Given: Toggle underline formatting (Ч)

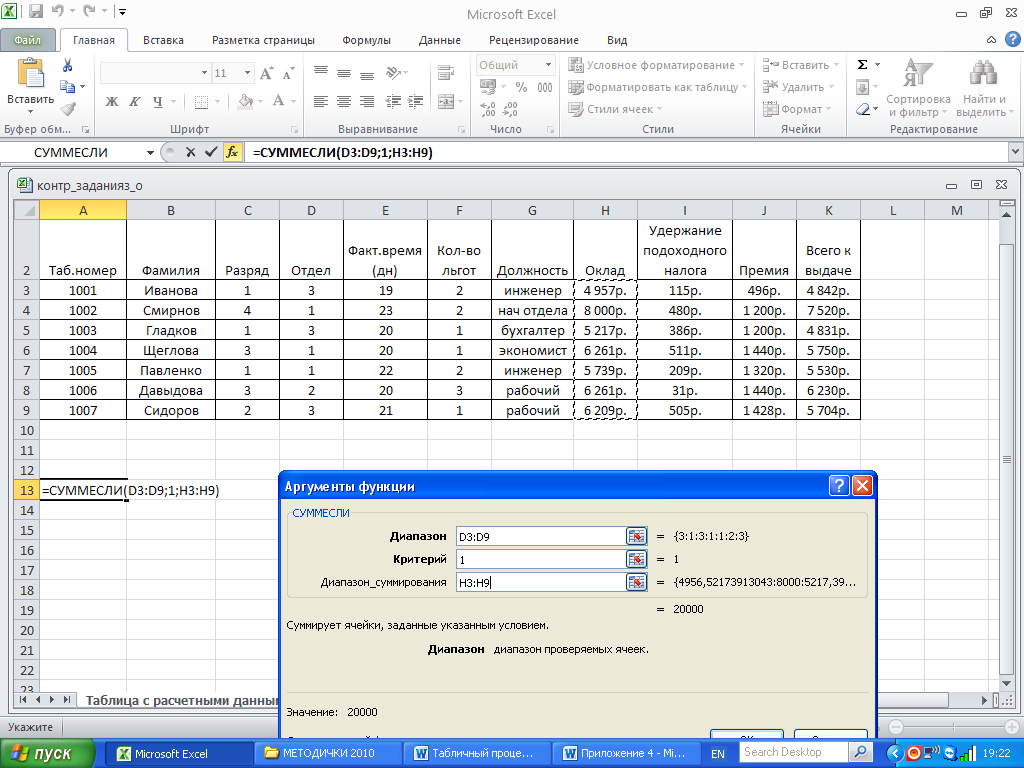Looking at the screenshot, I should pos(158,101).
